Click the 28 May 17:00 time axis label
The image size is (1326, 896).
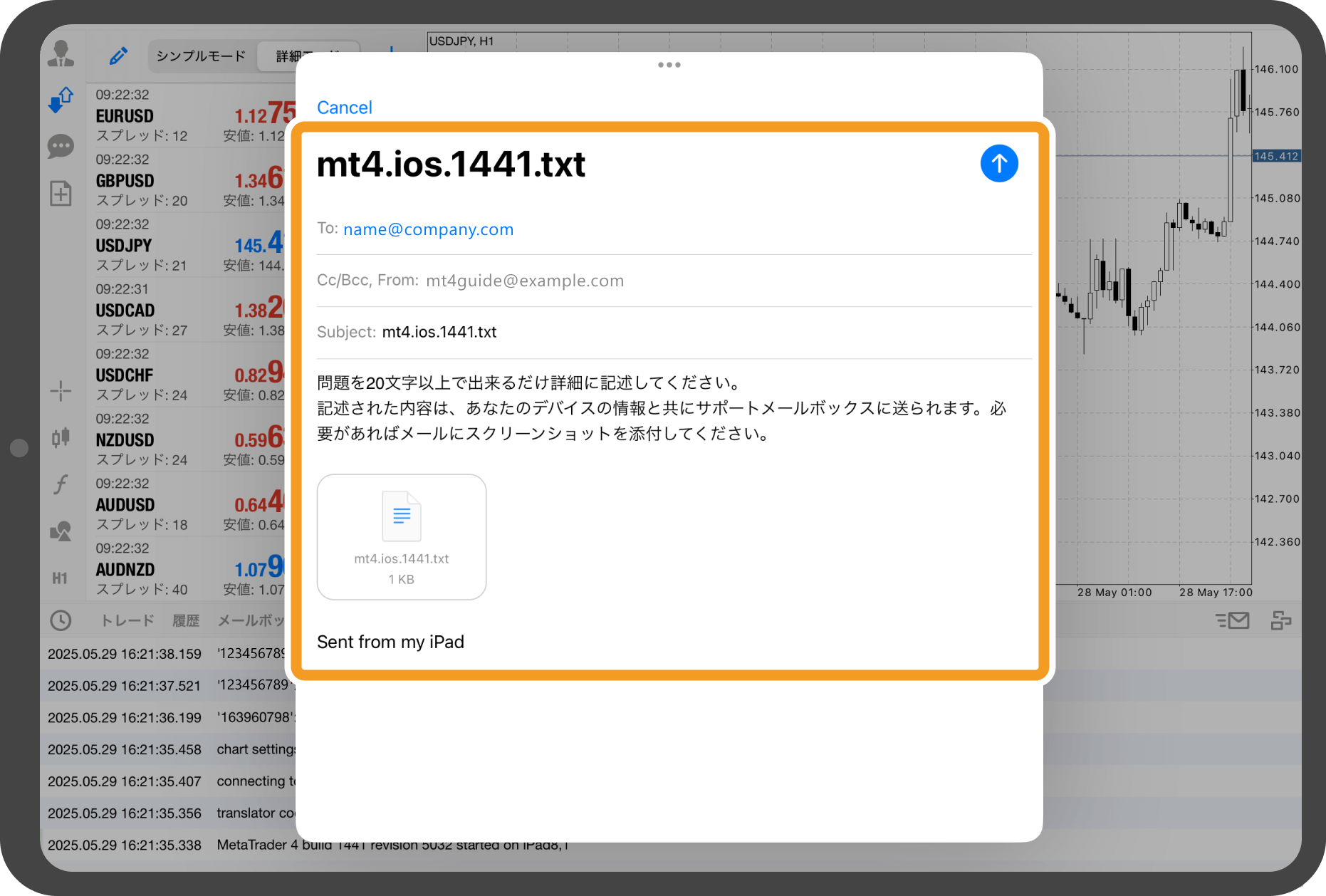(x=1216, y=593)
